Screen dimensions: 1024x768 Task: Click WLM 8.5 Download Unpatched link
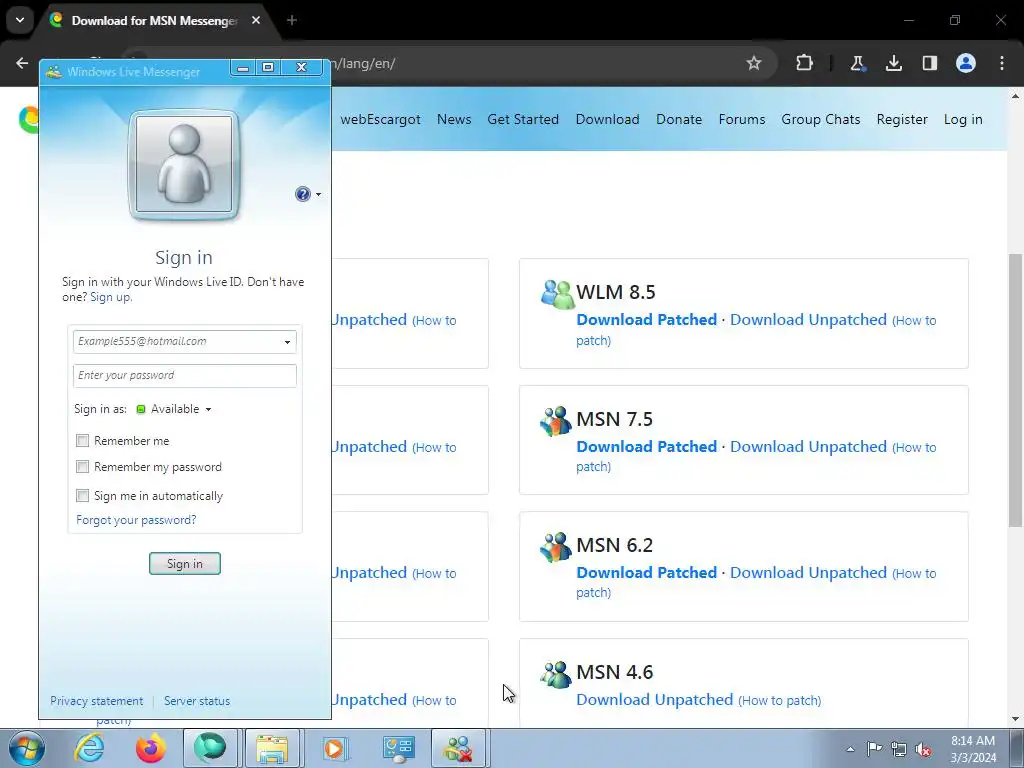(x=808, y=320)
